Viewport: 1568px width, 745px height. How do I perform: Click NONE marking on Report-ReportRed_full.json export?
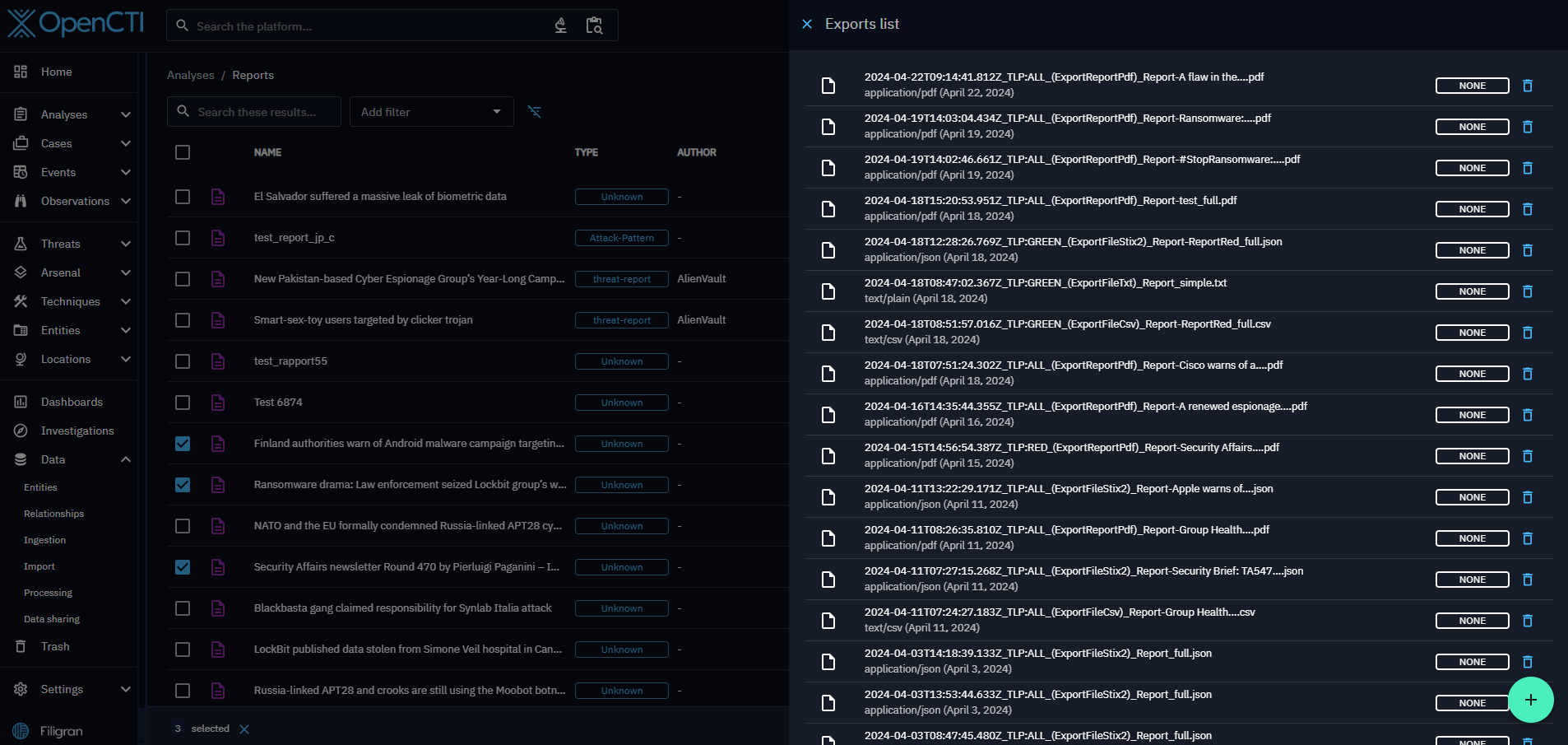click(x=1472, y=250)
